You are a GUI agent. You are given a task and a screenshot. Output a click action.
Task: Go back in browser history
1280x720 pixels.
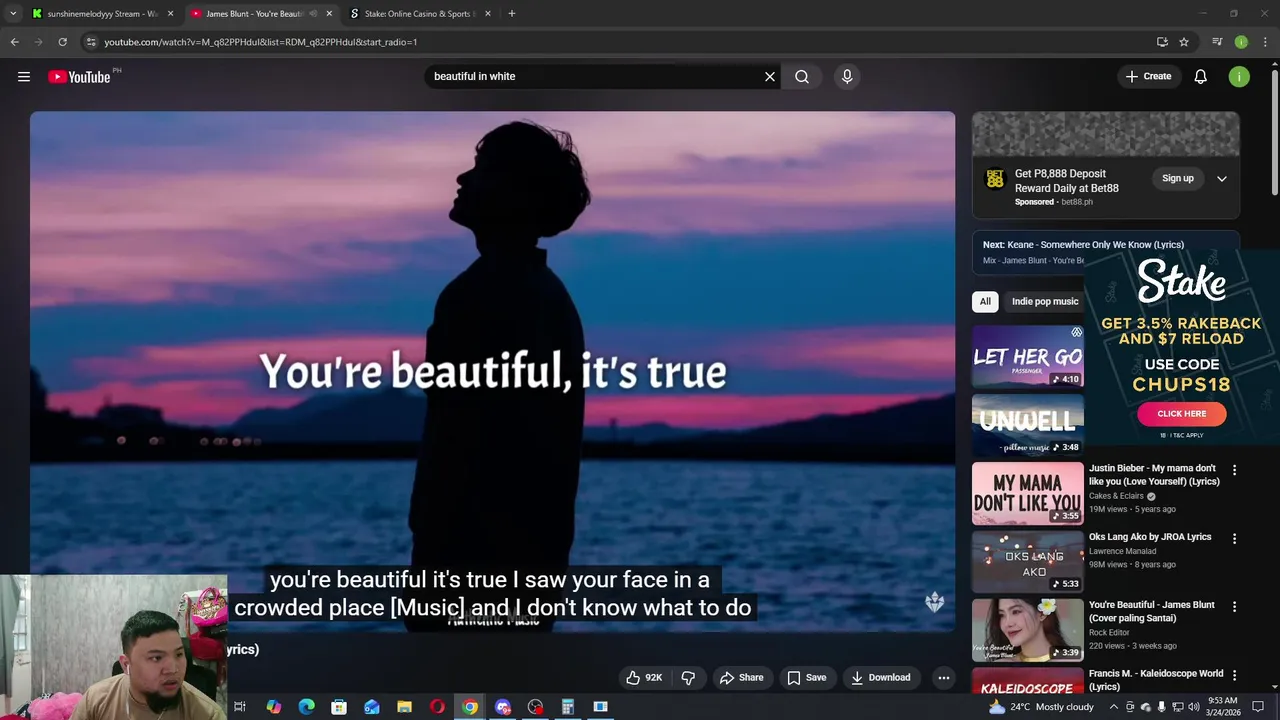(x=14, y=42)
